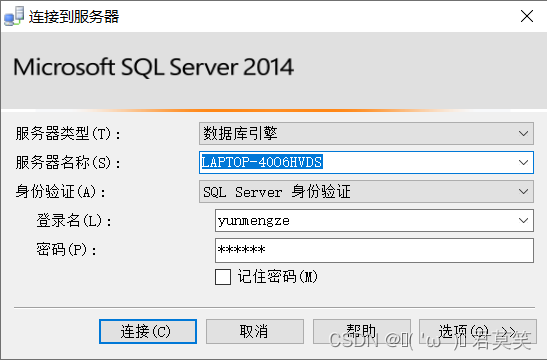Click the 服务器名称(S) label
547x360 pixels.
tap(68, 162)
